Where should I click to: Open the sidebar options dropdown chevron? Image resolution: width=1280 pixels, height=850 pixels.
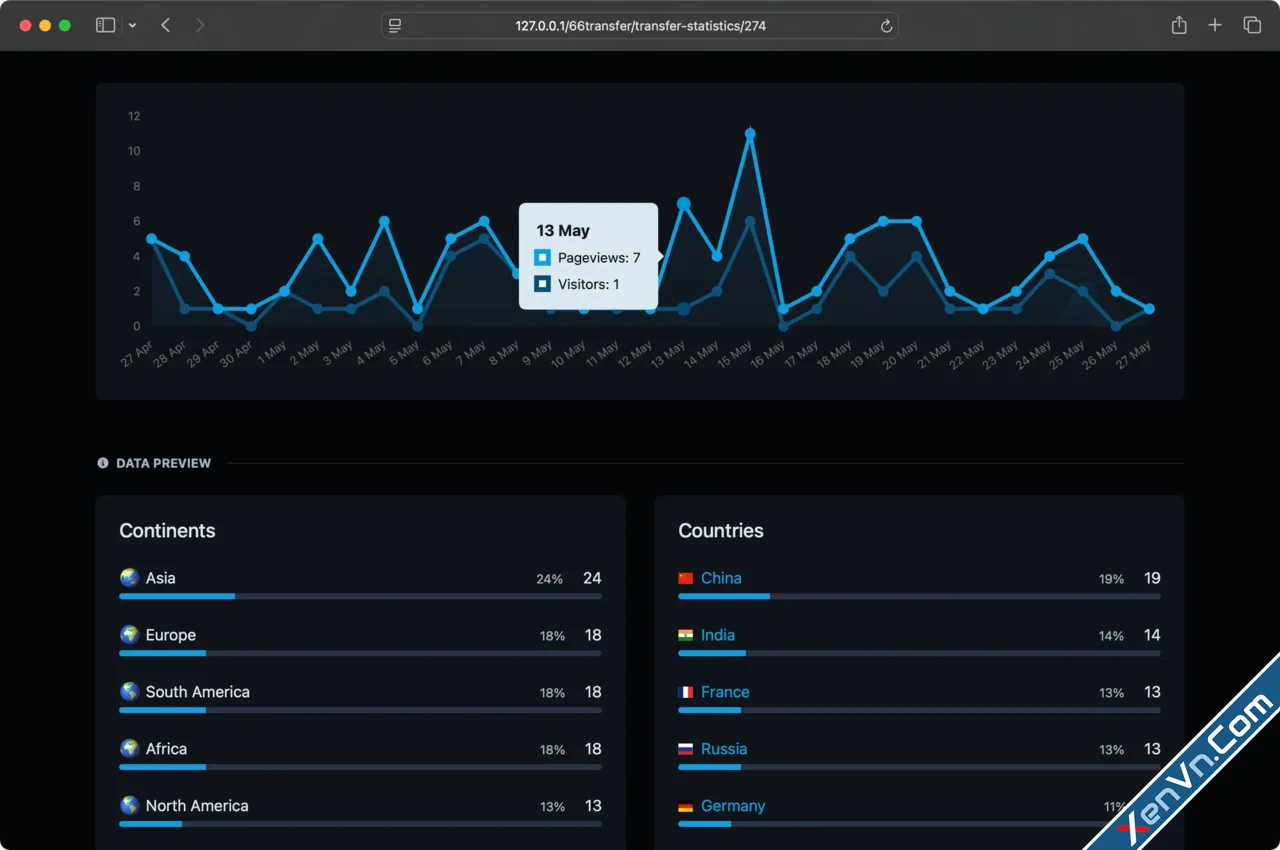(132, 26)
